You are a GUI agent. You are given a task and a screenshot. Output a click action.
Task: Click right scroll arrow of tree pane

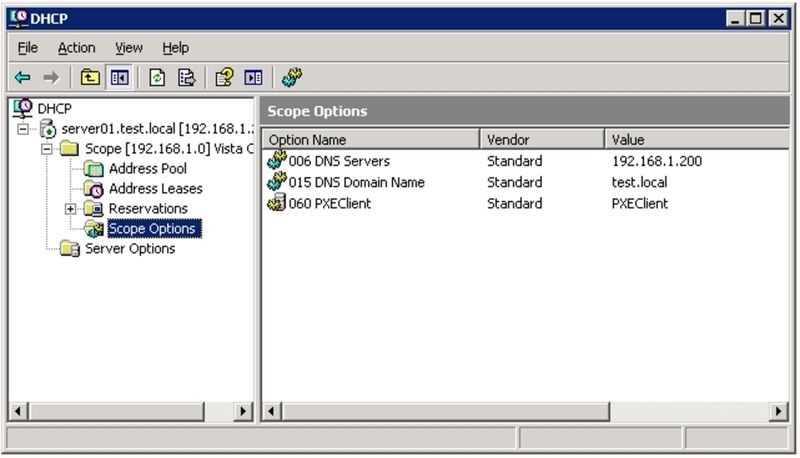click(243, 411)
